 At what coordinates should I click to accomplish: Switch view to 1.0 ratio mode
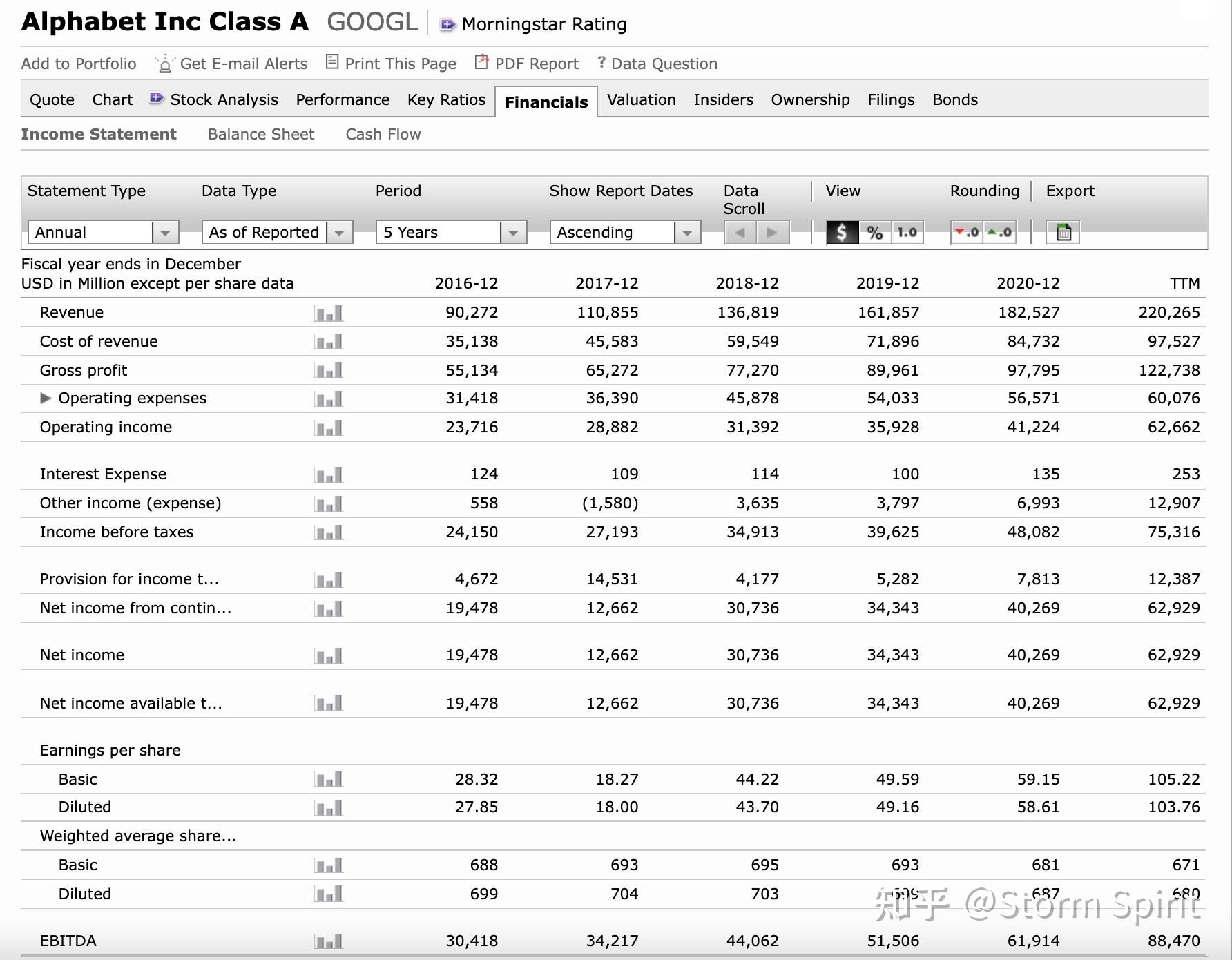click(x=907, y=233)
